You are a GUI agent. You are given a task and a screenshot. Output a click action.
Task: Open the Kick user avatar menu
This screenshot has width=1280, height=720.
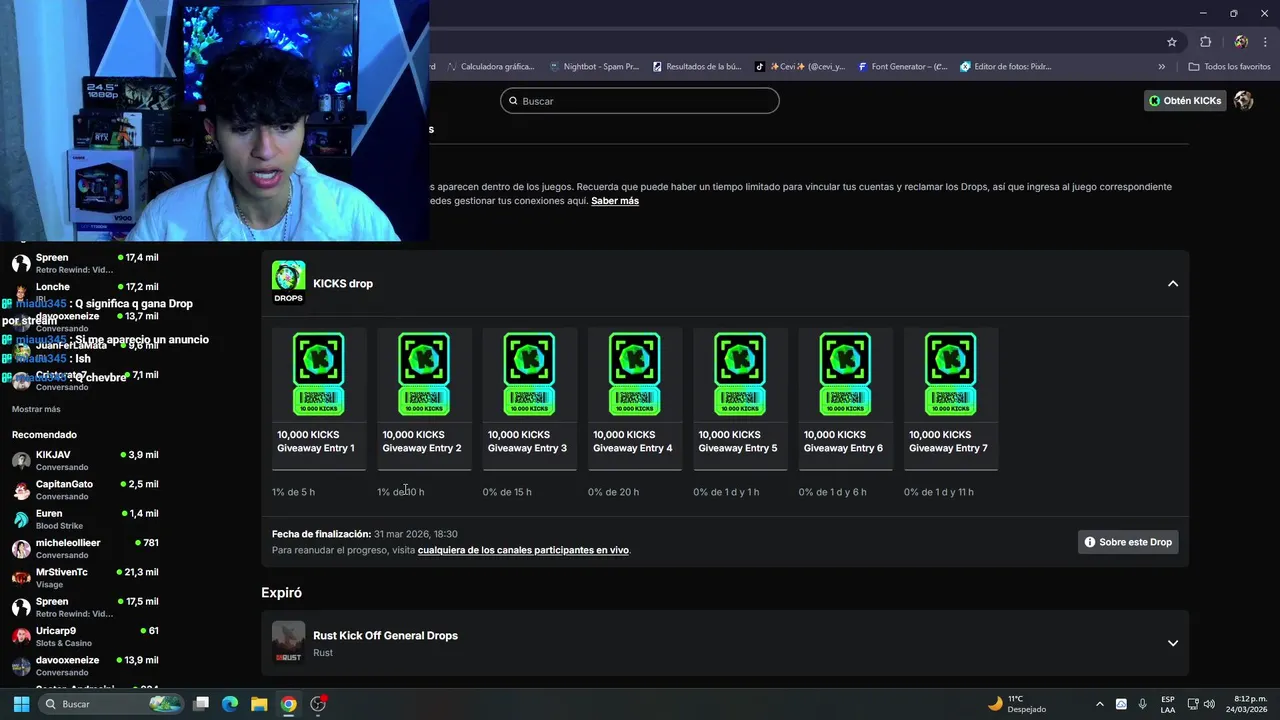[1244, 101]
